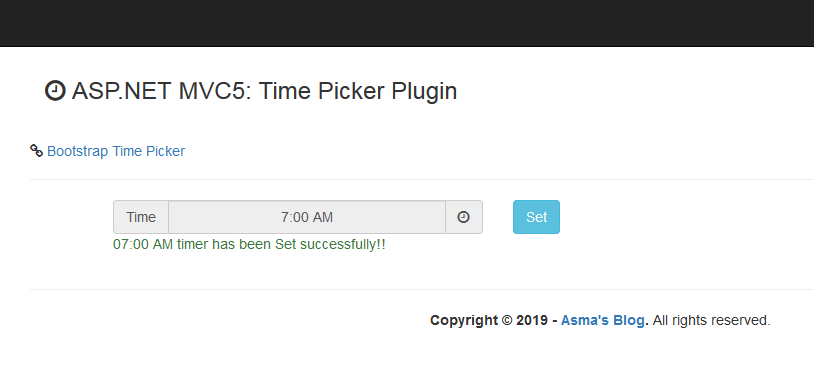Click the dark navigation bar at the top

click(407, 23)
